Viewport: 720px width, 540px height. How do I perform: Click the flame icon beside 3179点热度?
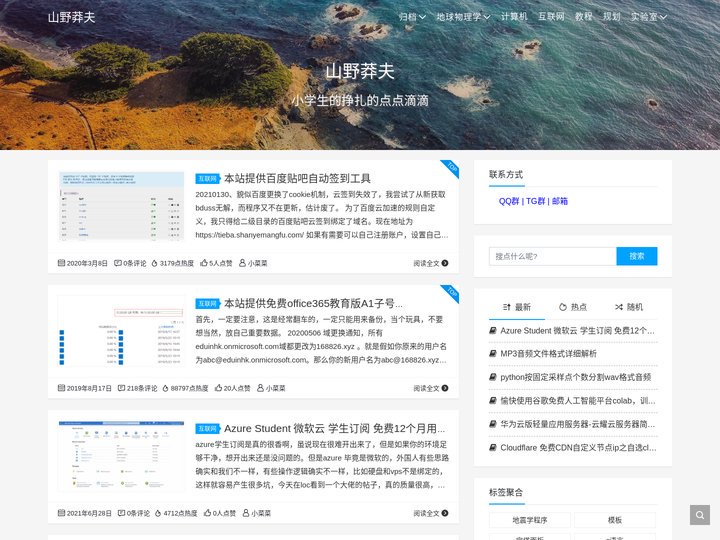(155, 263)
